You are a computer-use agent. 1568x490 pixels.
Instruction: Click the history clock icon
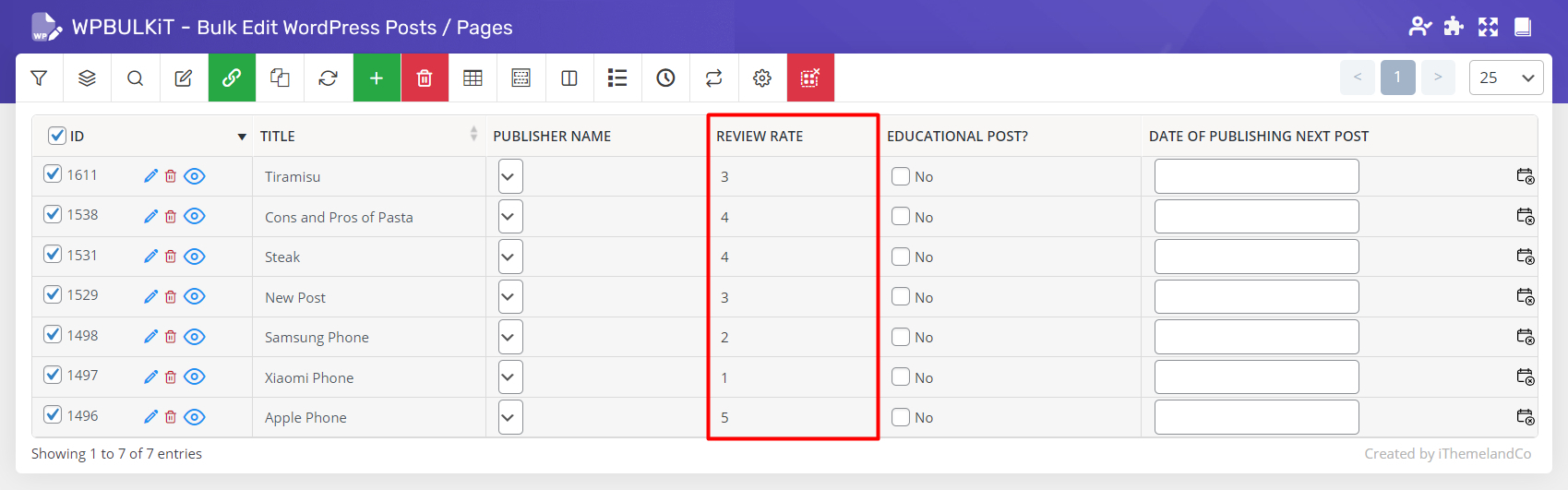[x=665, y=78]
